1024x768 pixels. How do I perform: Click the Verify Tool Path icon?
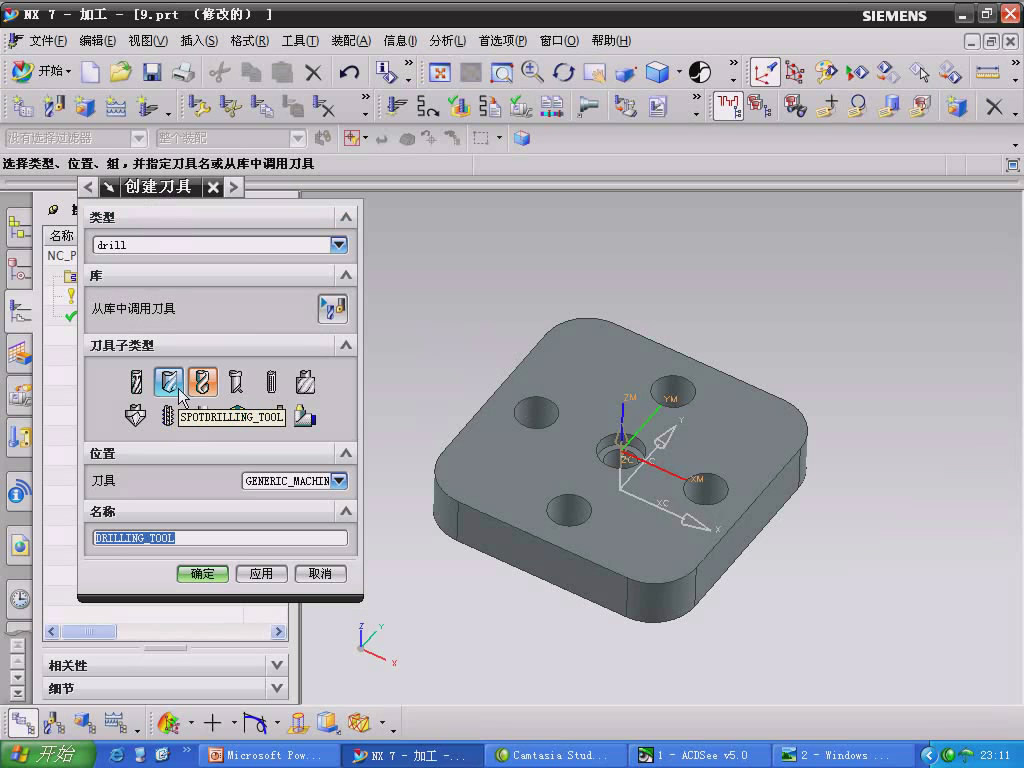click(x=458, y=106)
